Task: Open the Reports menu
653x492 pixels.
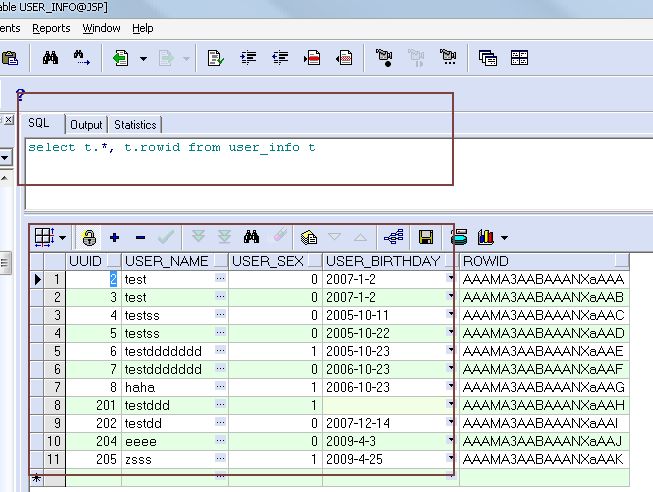Action: point(51,28)
